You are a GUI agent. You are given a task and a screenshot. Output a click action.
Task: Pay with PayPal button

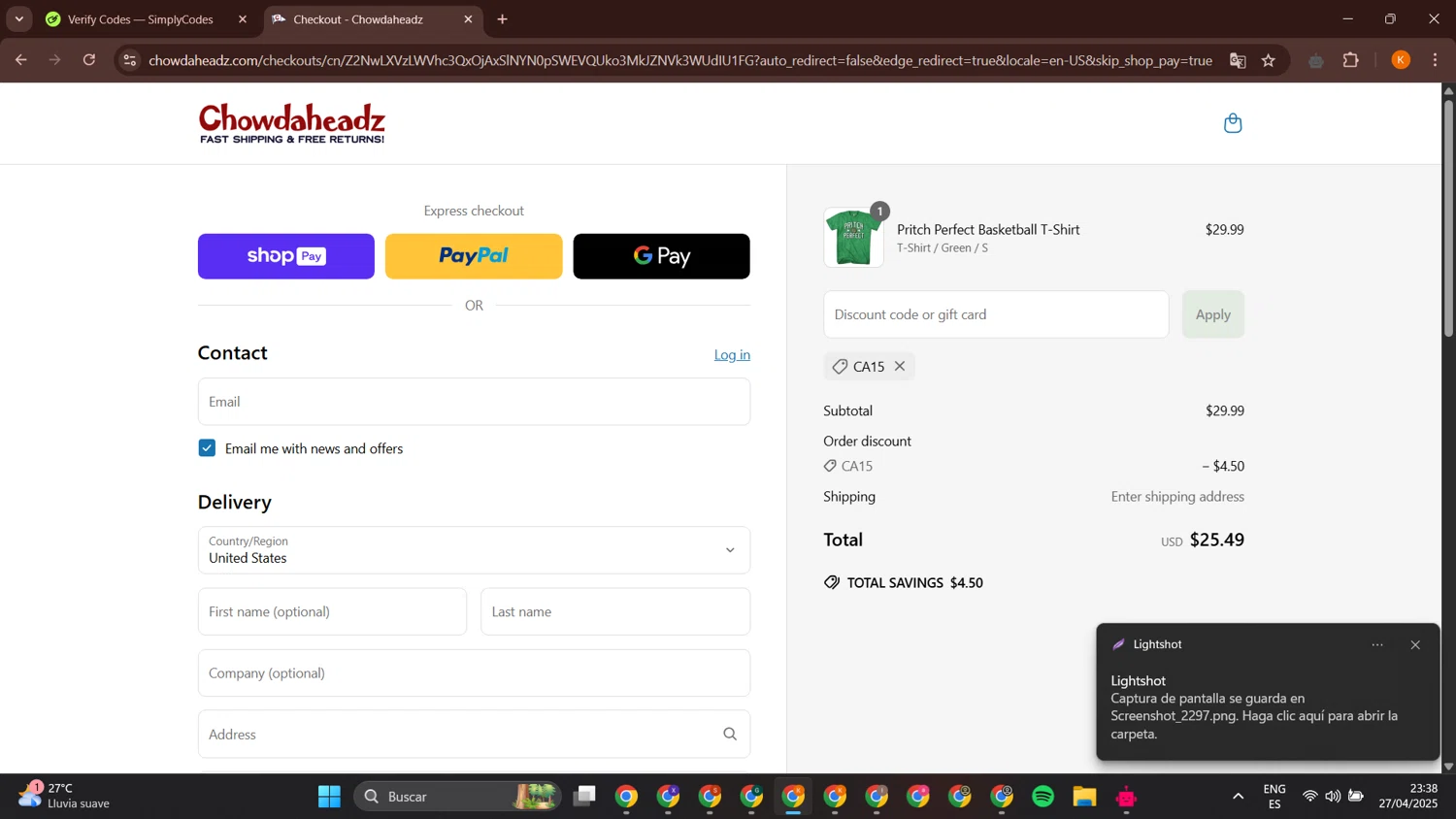(x=474, y=256)
